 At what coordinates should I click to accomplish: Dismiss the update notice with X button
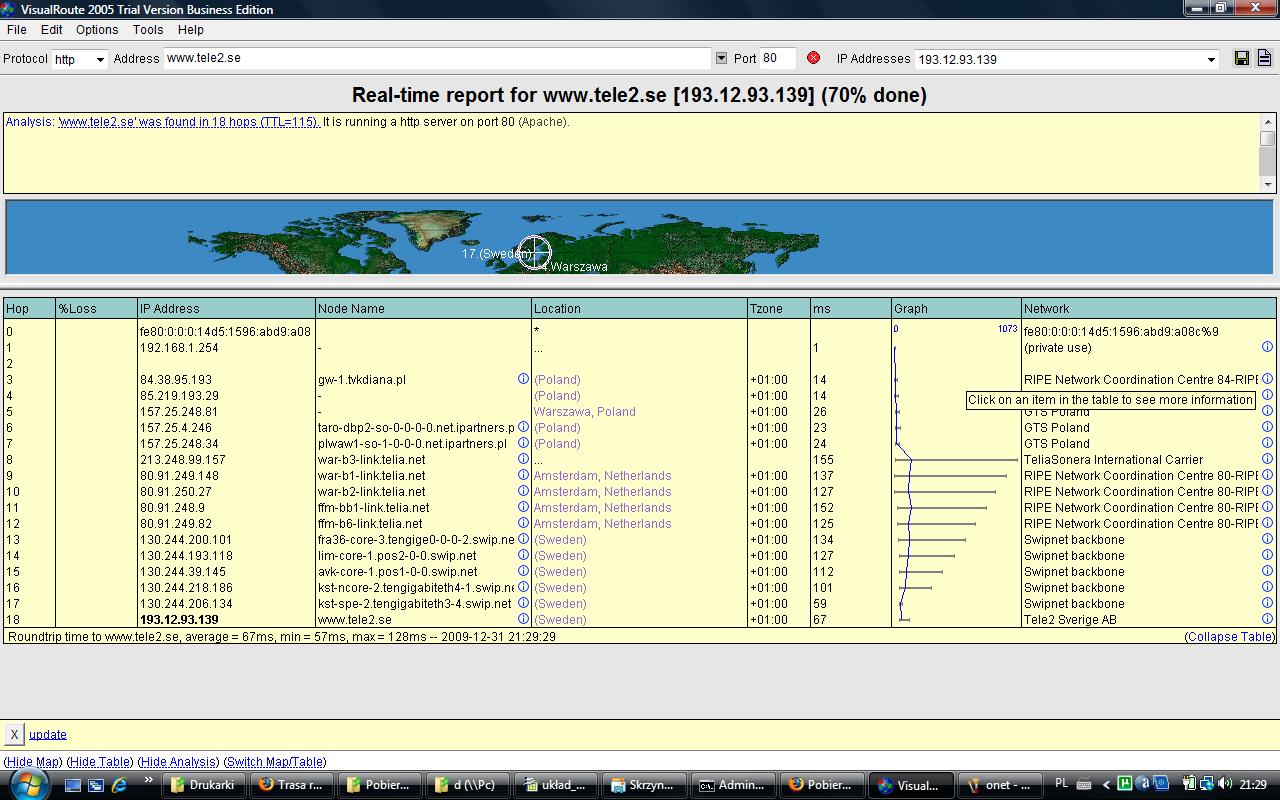pyautogui.click(x=14, y=734)
